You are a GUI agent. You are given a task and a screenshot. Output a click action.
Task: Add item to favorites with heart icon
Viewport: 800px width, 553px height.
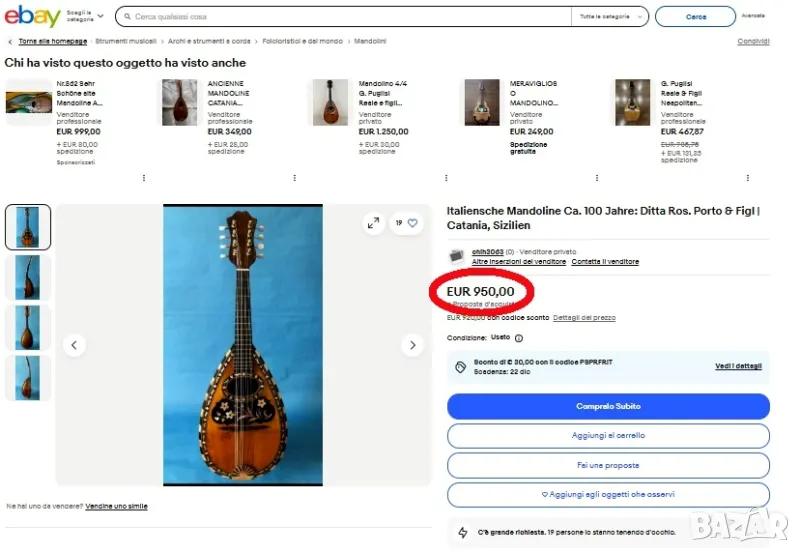point(412,223)
